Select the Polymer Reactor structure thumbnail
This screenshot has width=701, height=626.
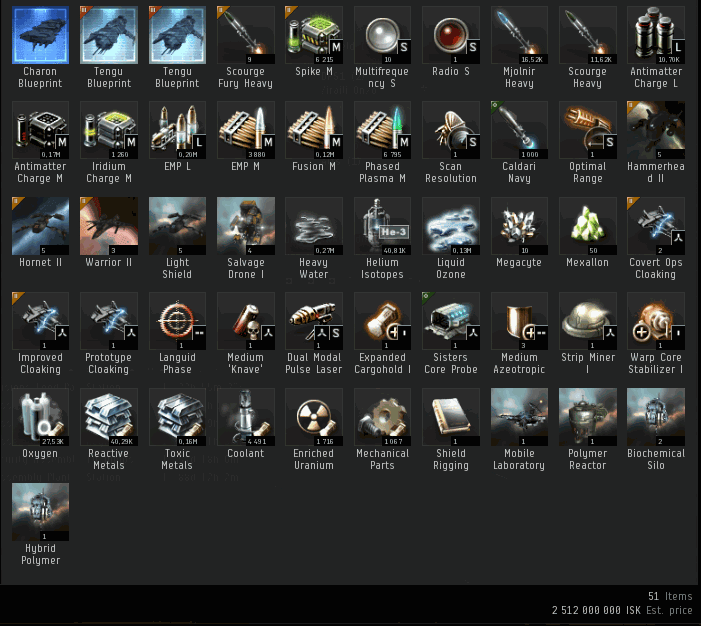(587, 417)
